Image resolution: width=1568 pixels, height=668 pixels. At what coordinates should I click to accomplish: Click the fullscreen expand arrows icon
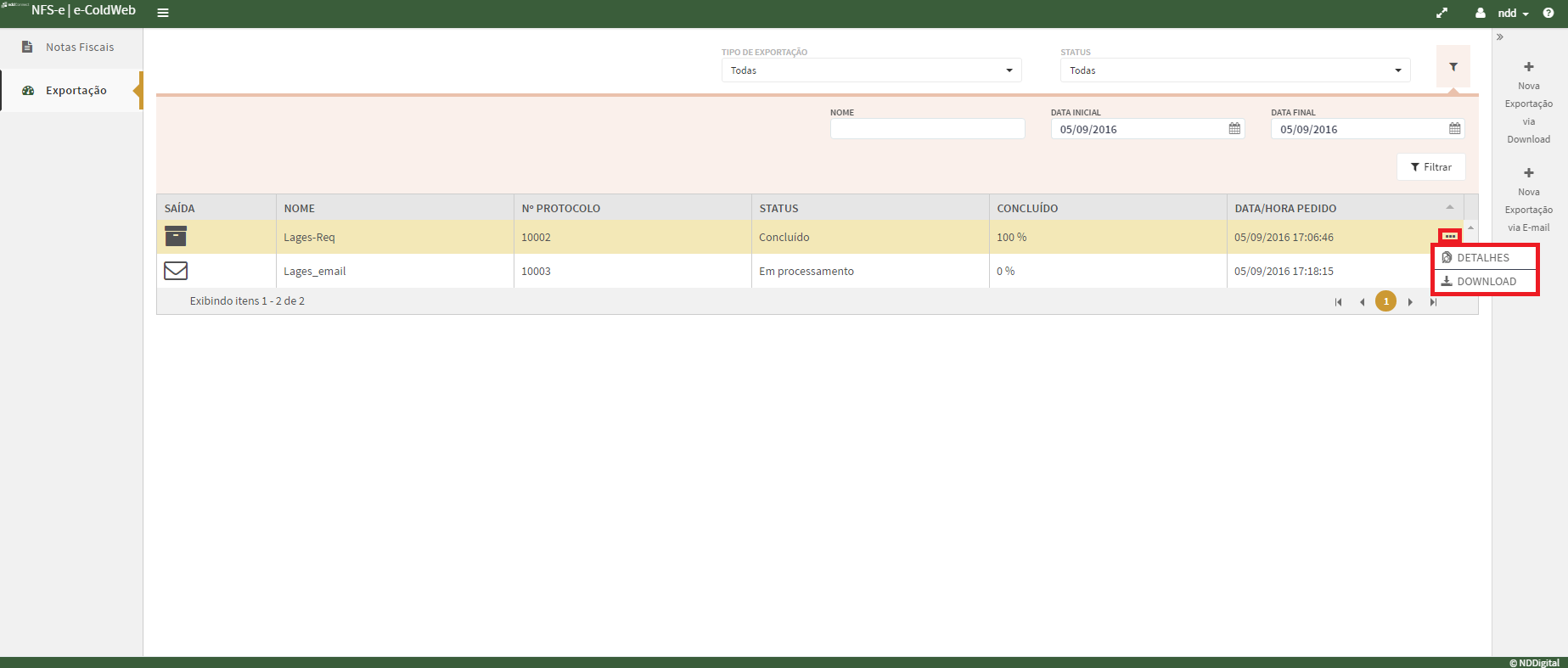[1442, 13]
